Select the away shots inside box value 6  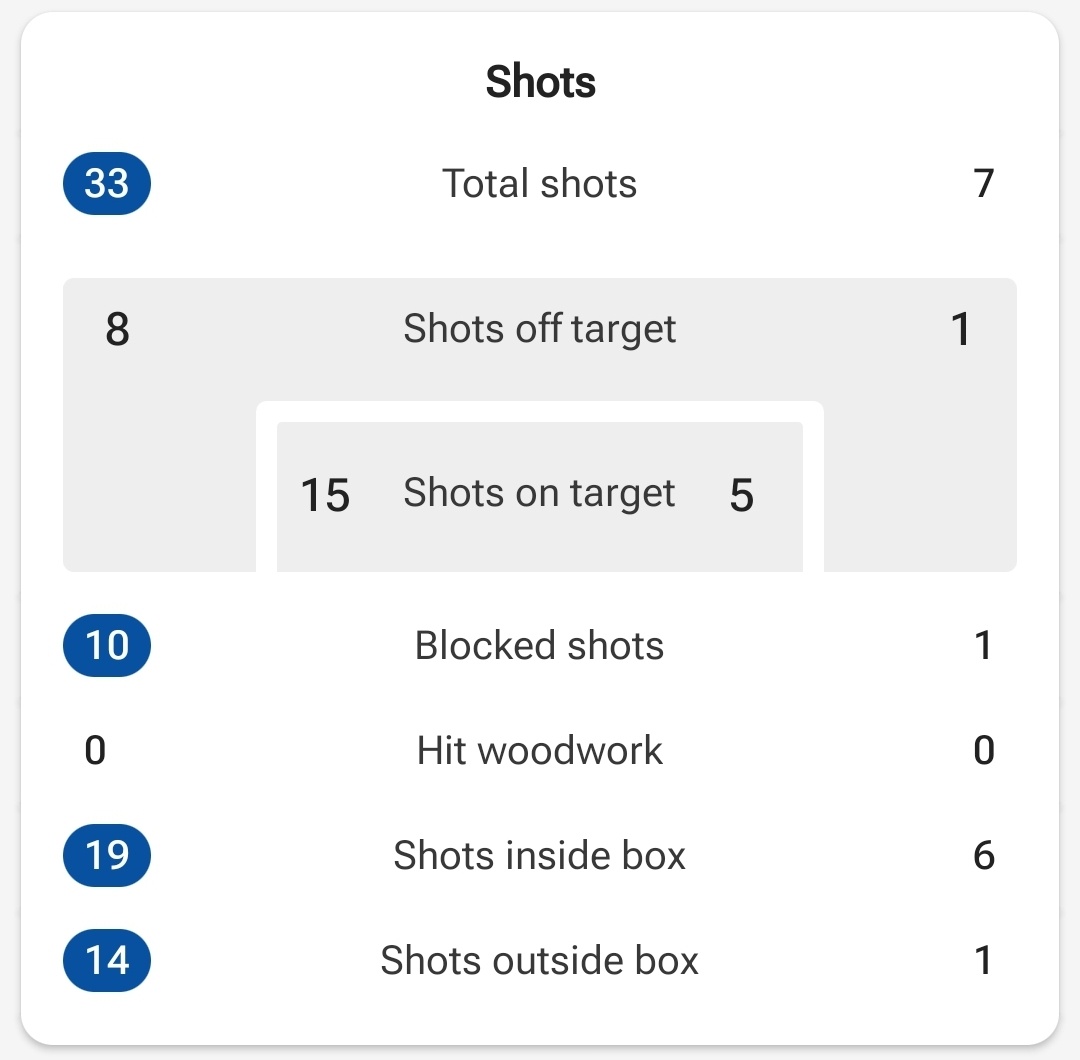pyautogui.click(x=984, y=855)
